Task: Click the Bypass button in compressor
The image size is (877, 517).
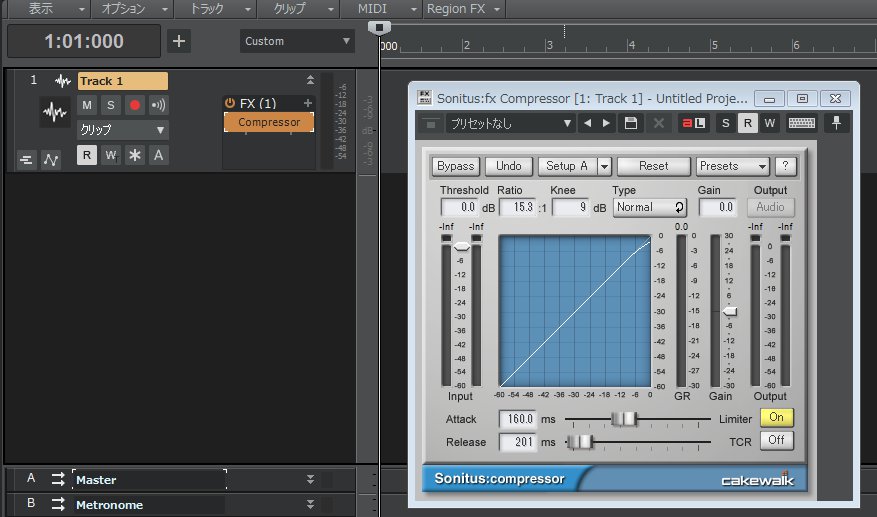Action: click(456, 166)
